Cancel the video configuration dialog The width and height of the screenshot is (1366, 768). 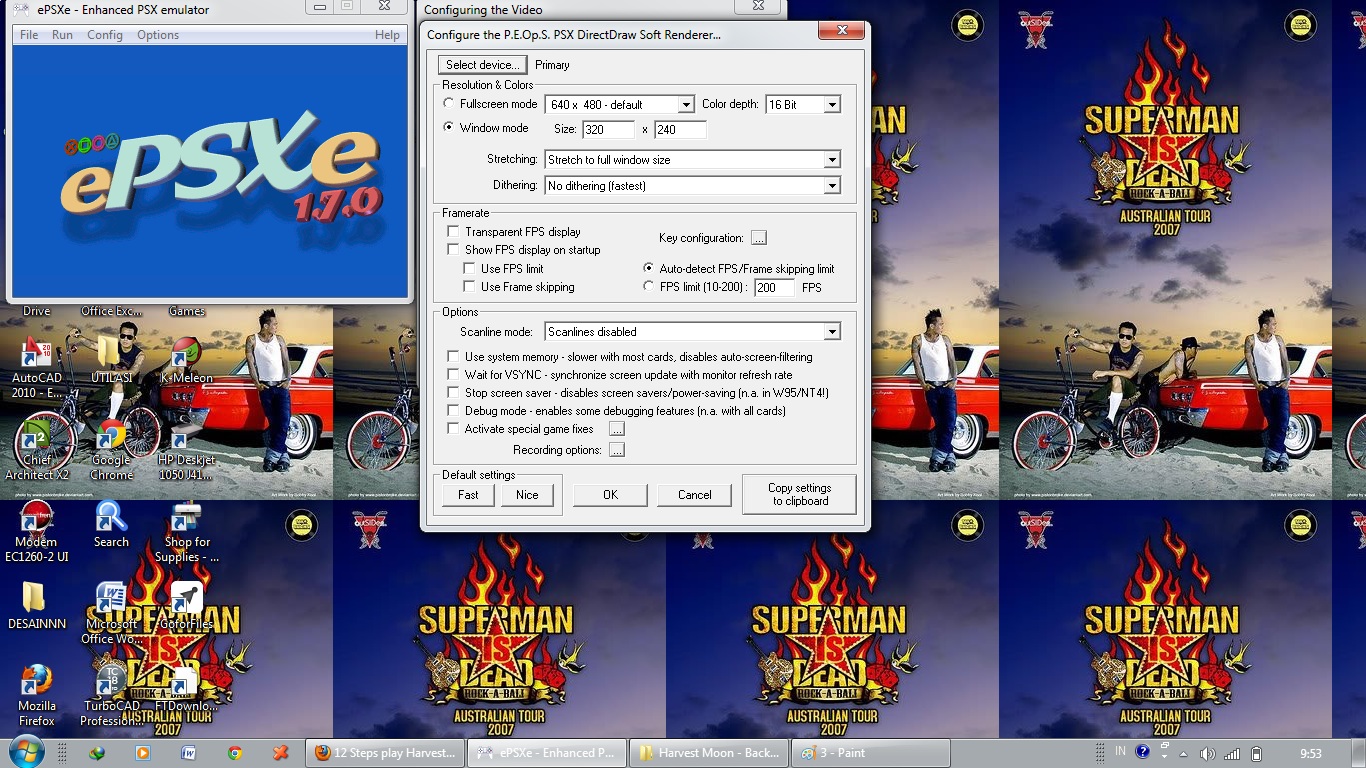[x=694, y=495]
